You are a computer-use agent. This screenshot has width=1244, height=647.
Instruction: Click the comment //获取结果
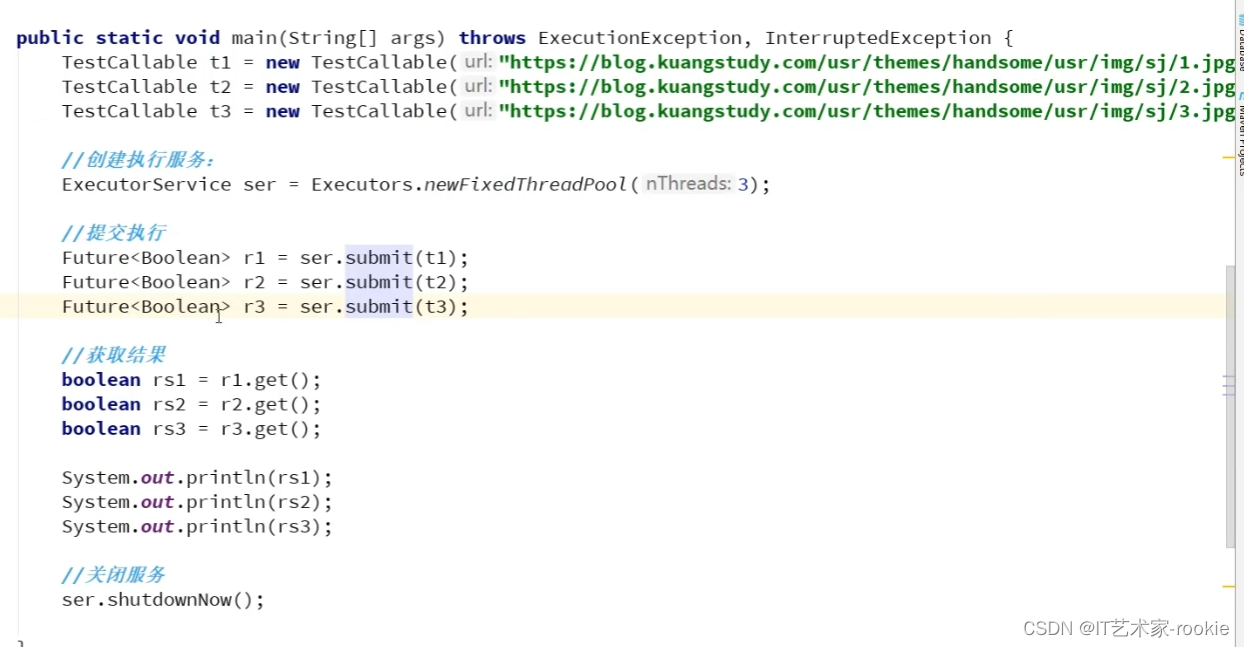point(113,355)
